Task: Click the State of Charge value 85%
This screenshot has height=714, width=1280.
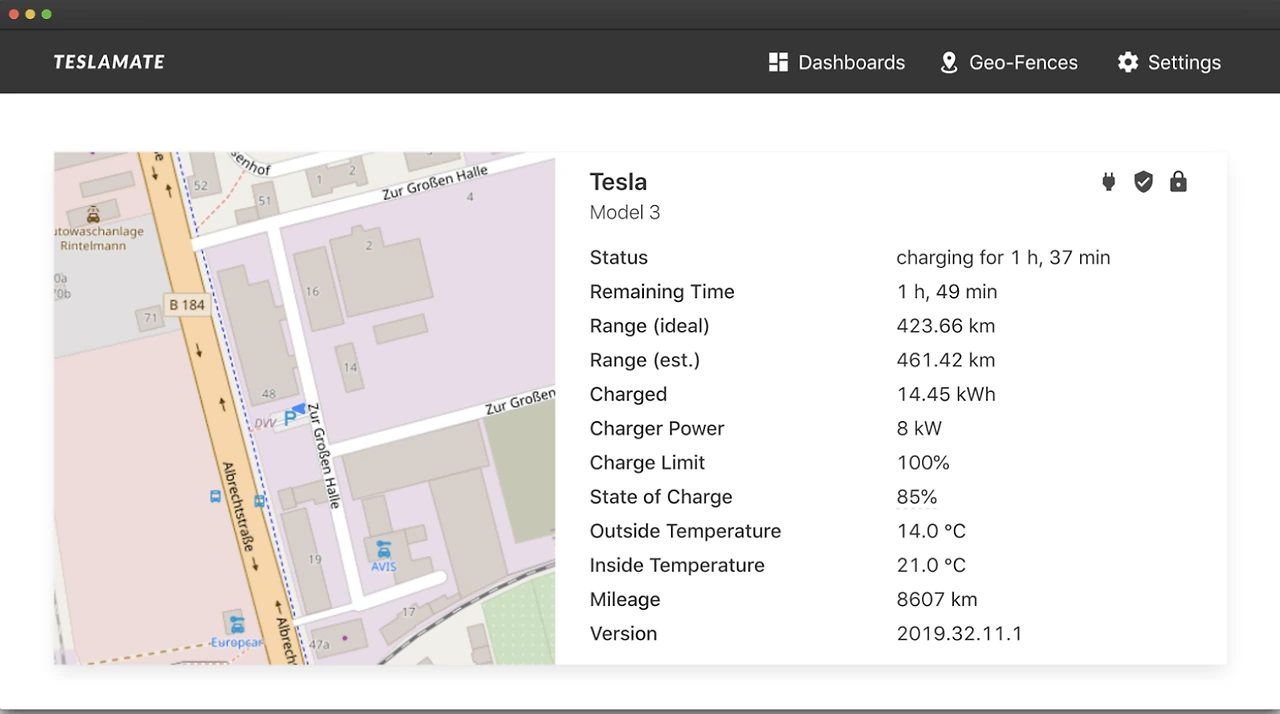Action: point(917,497)
